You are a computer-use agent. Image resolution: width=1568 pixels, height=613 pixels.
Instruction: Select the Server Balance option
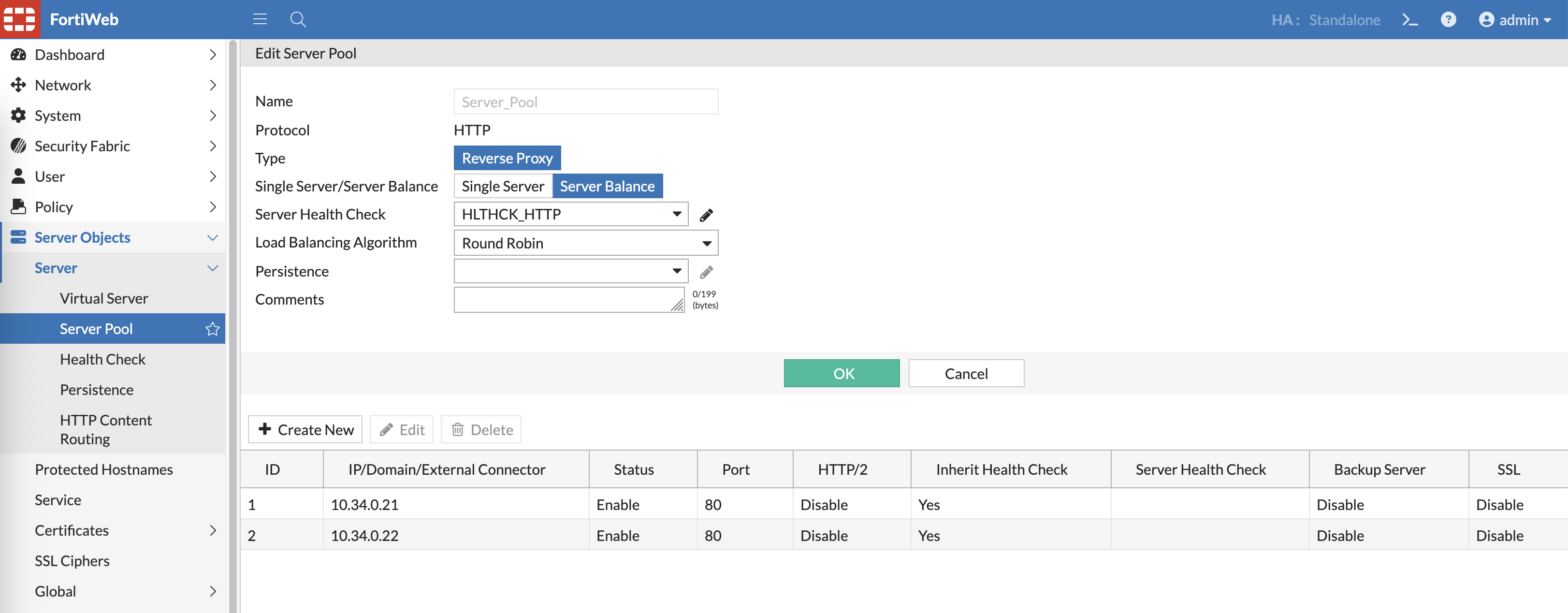coord(607,186)
